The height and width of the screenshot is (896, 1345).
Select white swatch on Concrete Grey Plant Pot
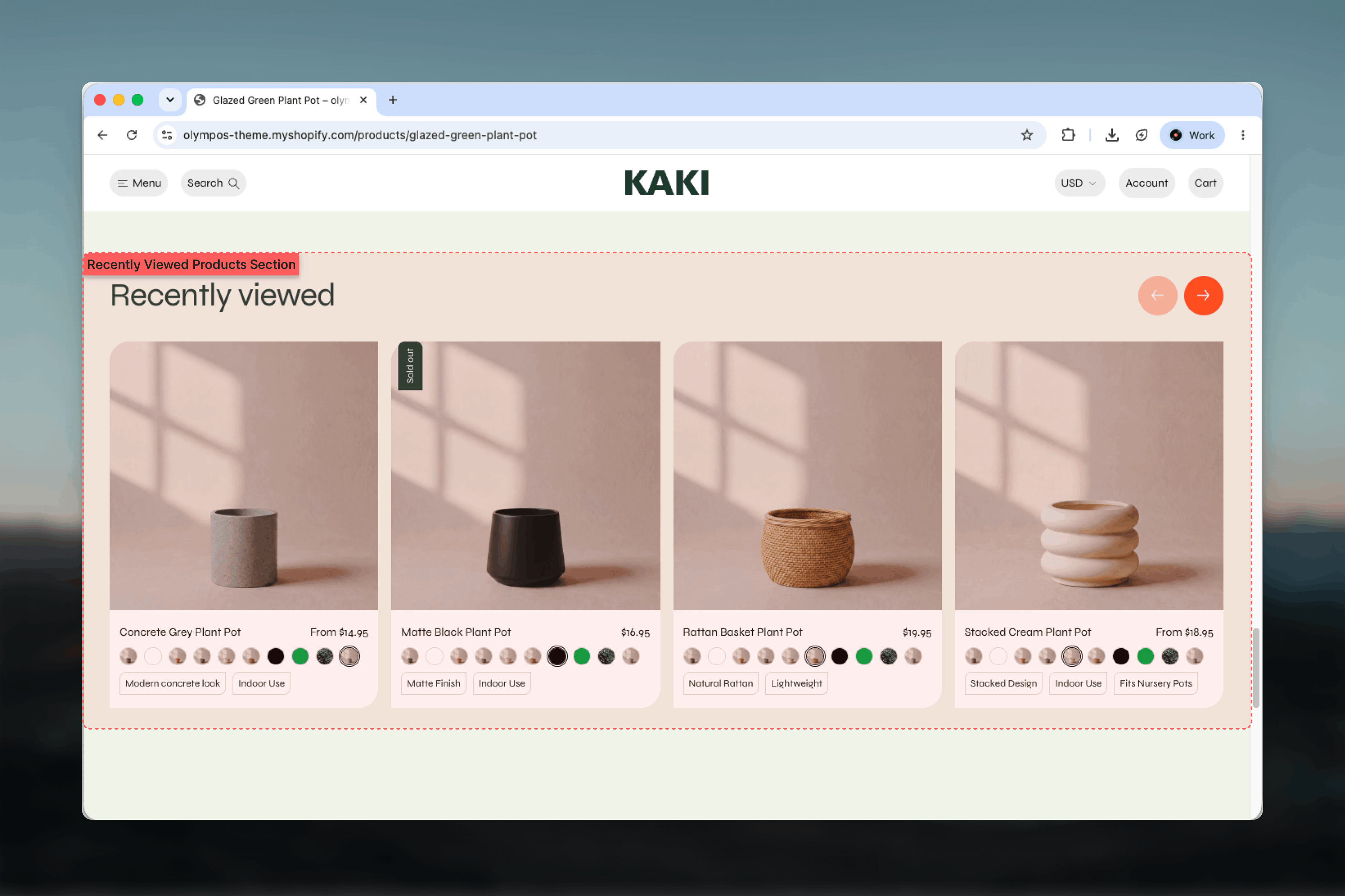click(153, 656)
